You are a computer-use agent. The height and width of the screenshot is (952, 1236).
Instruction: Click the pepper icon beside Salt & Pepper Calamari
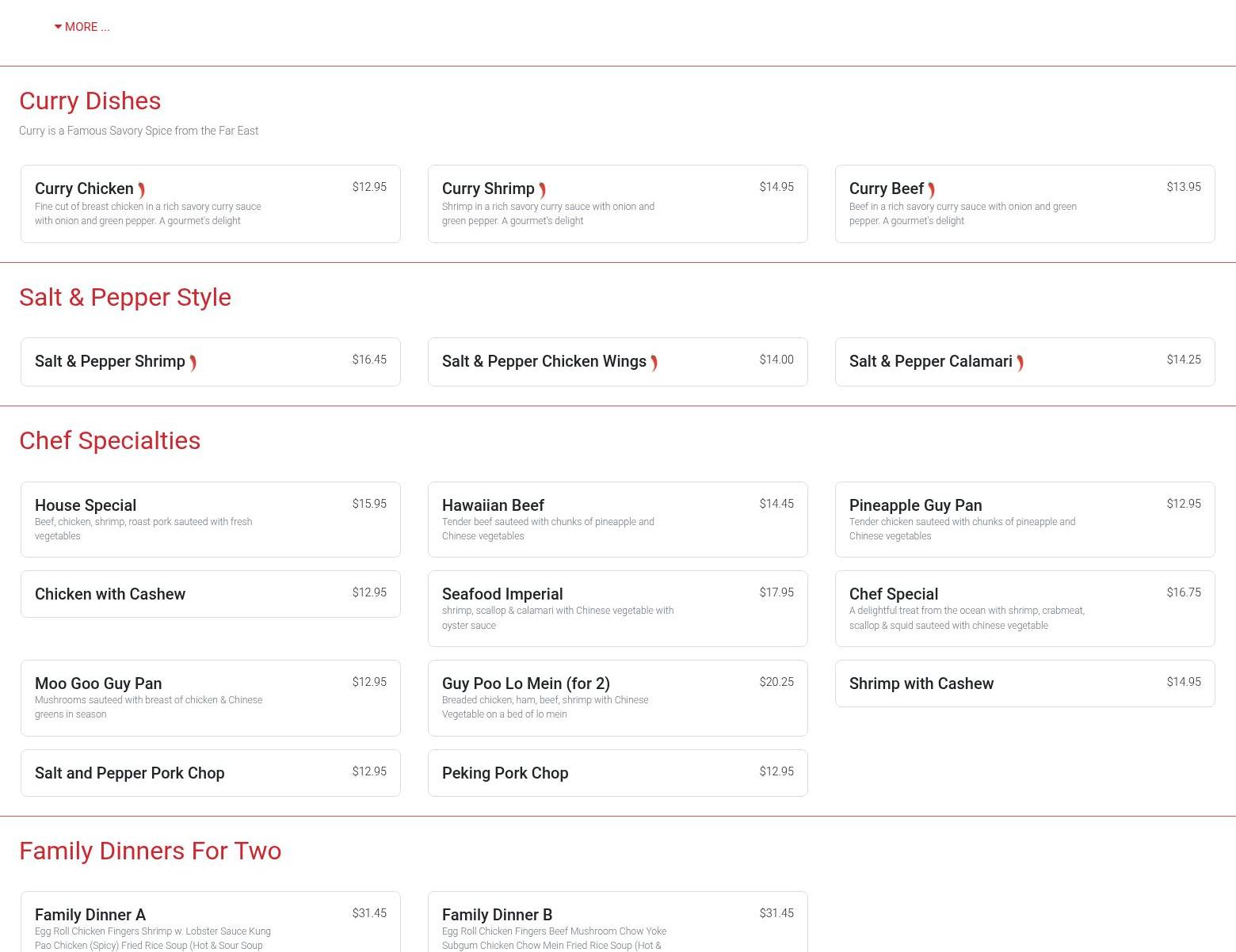(1020, 363)
